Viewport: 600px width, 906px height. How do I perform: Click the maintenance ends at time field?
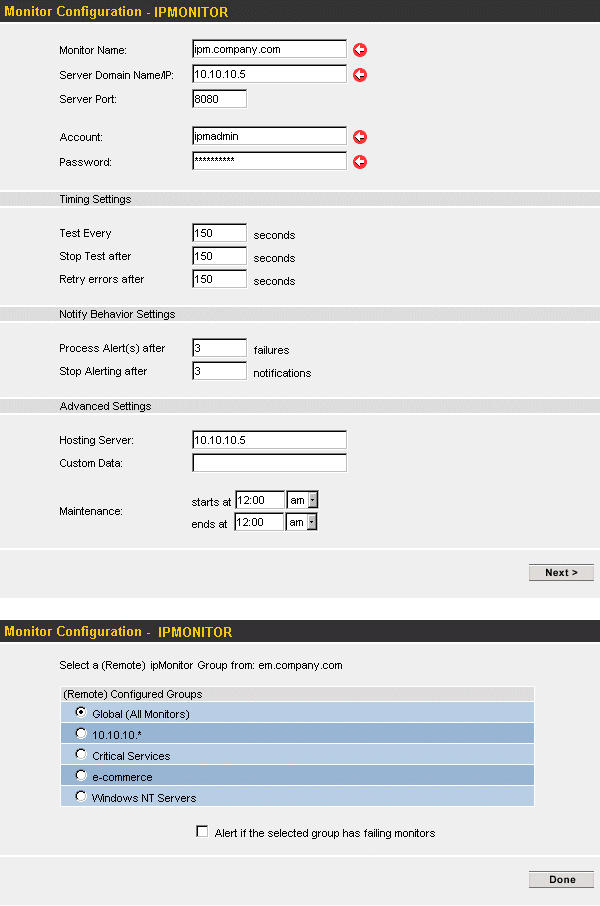(x=259, y=522)
